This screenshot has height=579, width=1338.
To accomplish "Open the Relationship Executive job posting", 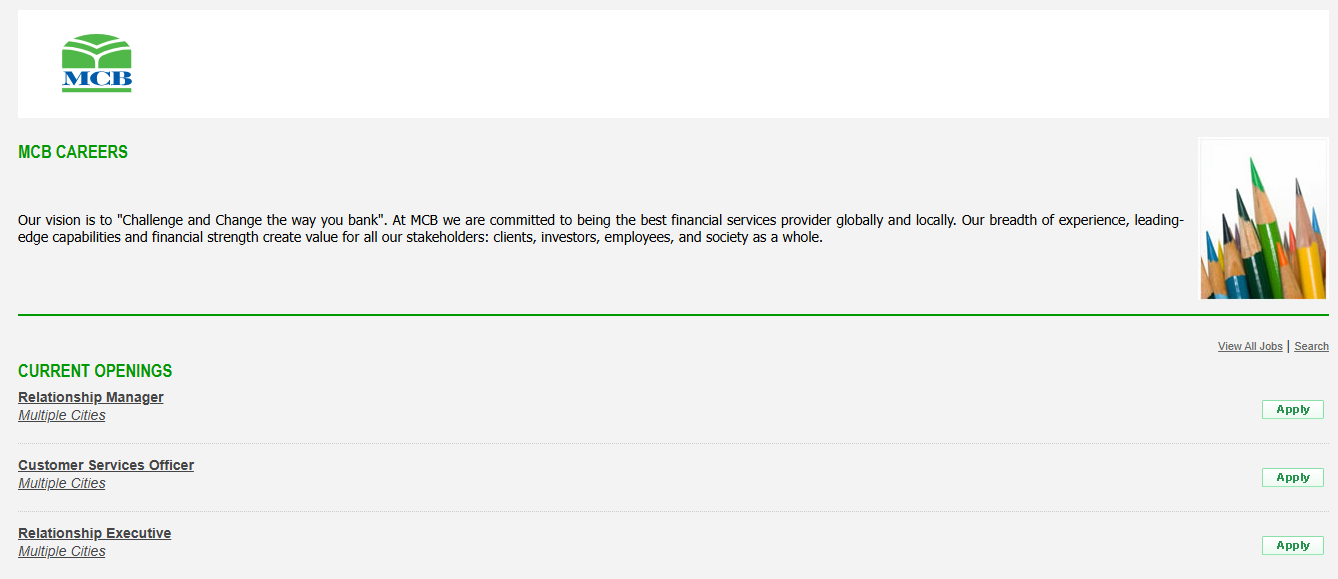I will 95,533.
